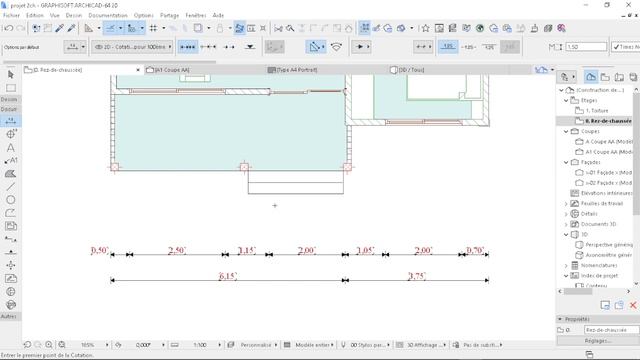Screen dimensions: 640x360
Task: Open the Fichier menu
Action: pyautogui.click(x=11, y=15)
